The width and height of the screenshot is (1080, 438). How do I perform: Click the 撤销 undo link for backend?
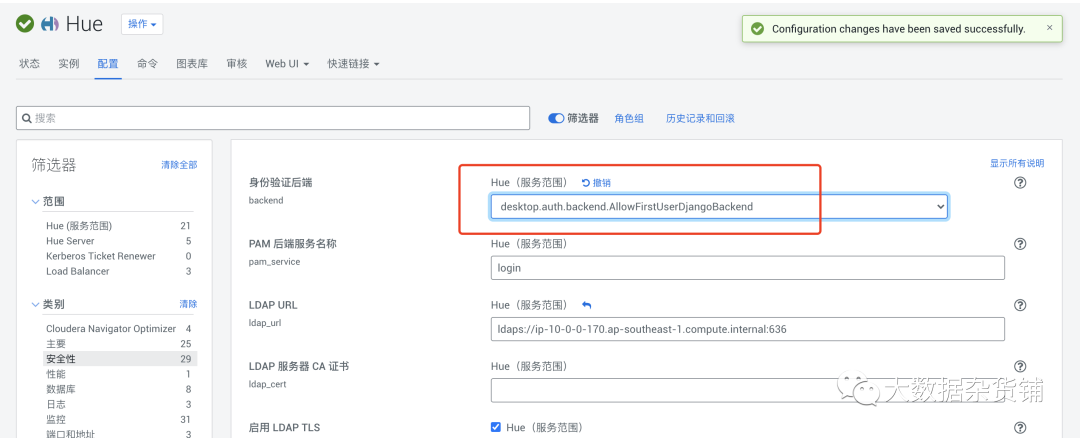[596, 182]
